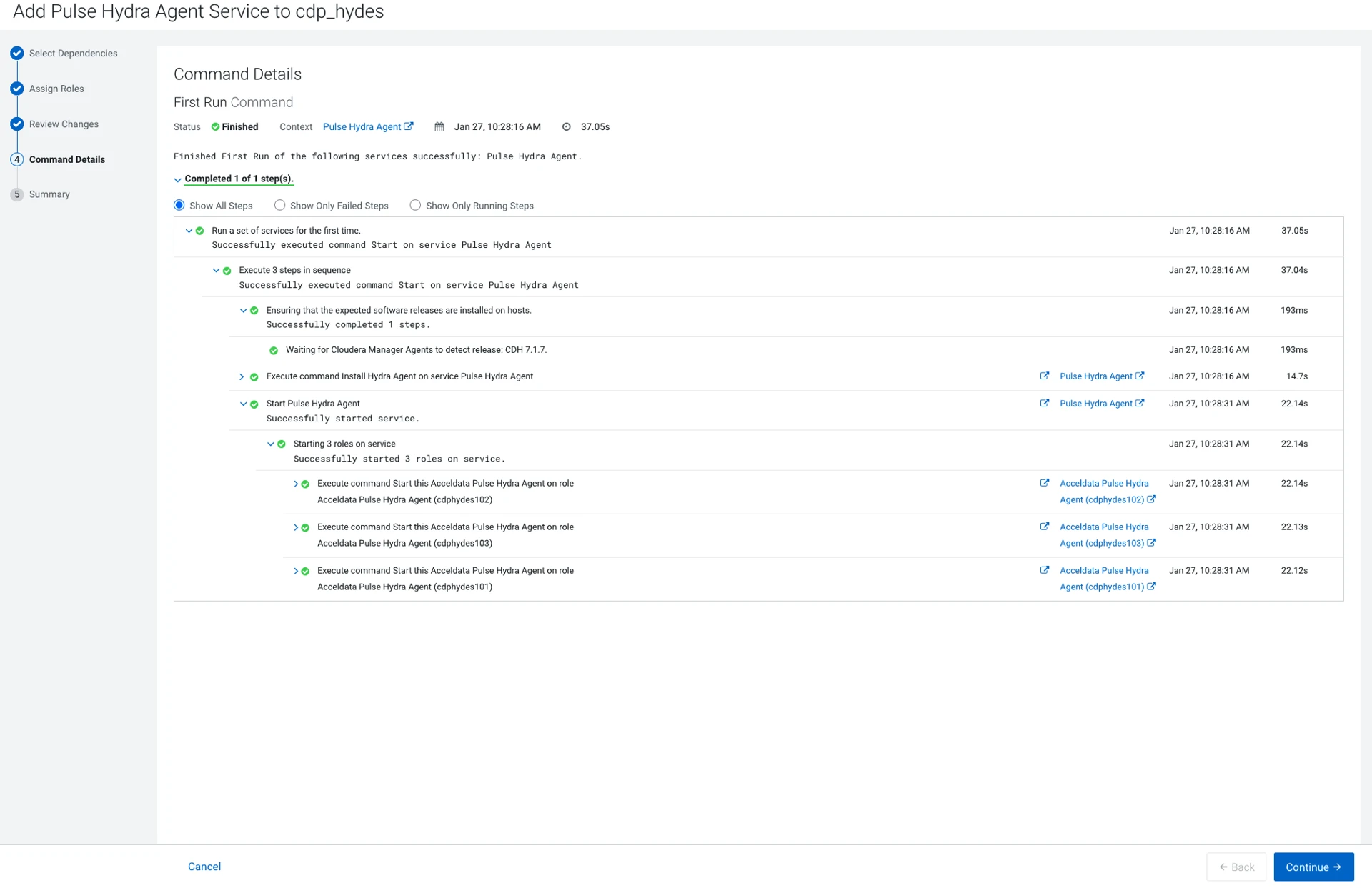Screen dimensions: 1372x888
Task: Click calendar icon next to start date
Action: (439, 127)
